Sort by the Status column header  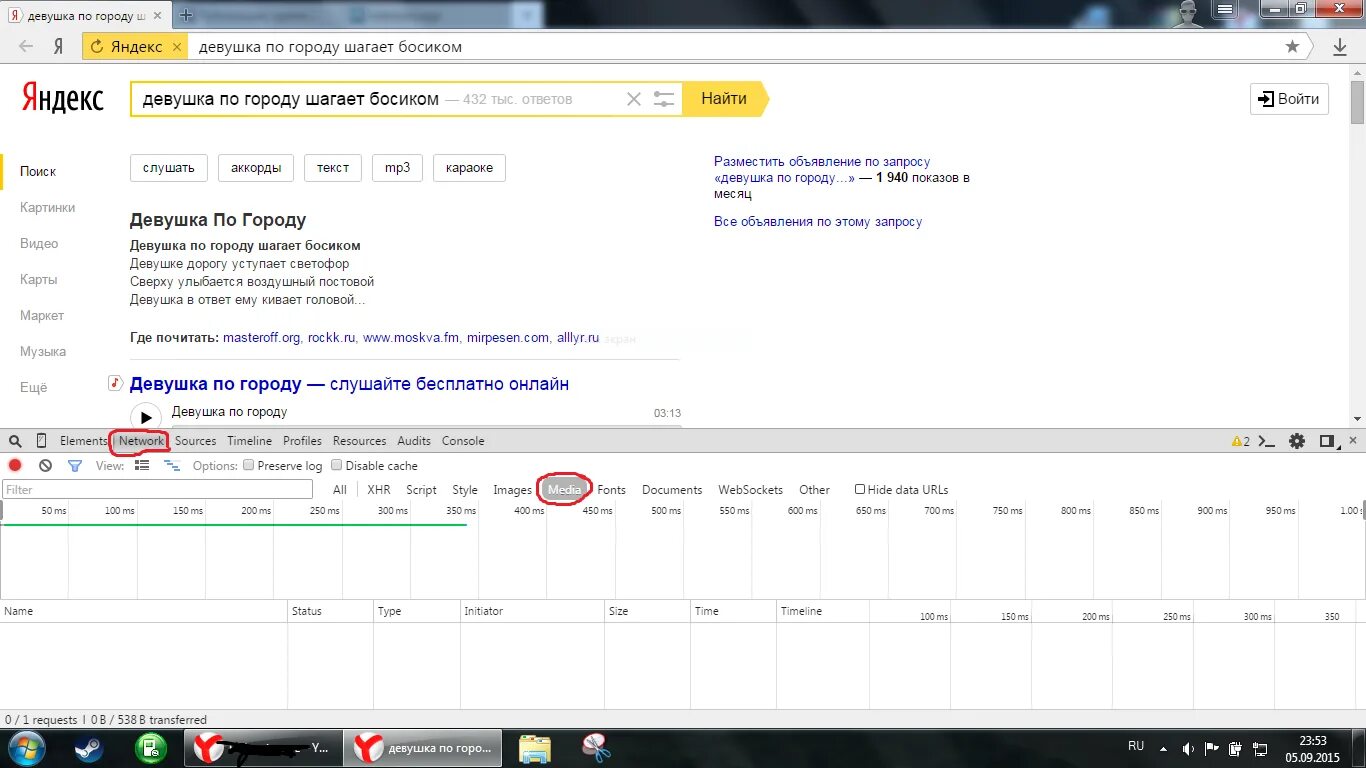331,611
